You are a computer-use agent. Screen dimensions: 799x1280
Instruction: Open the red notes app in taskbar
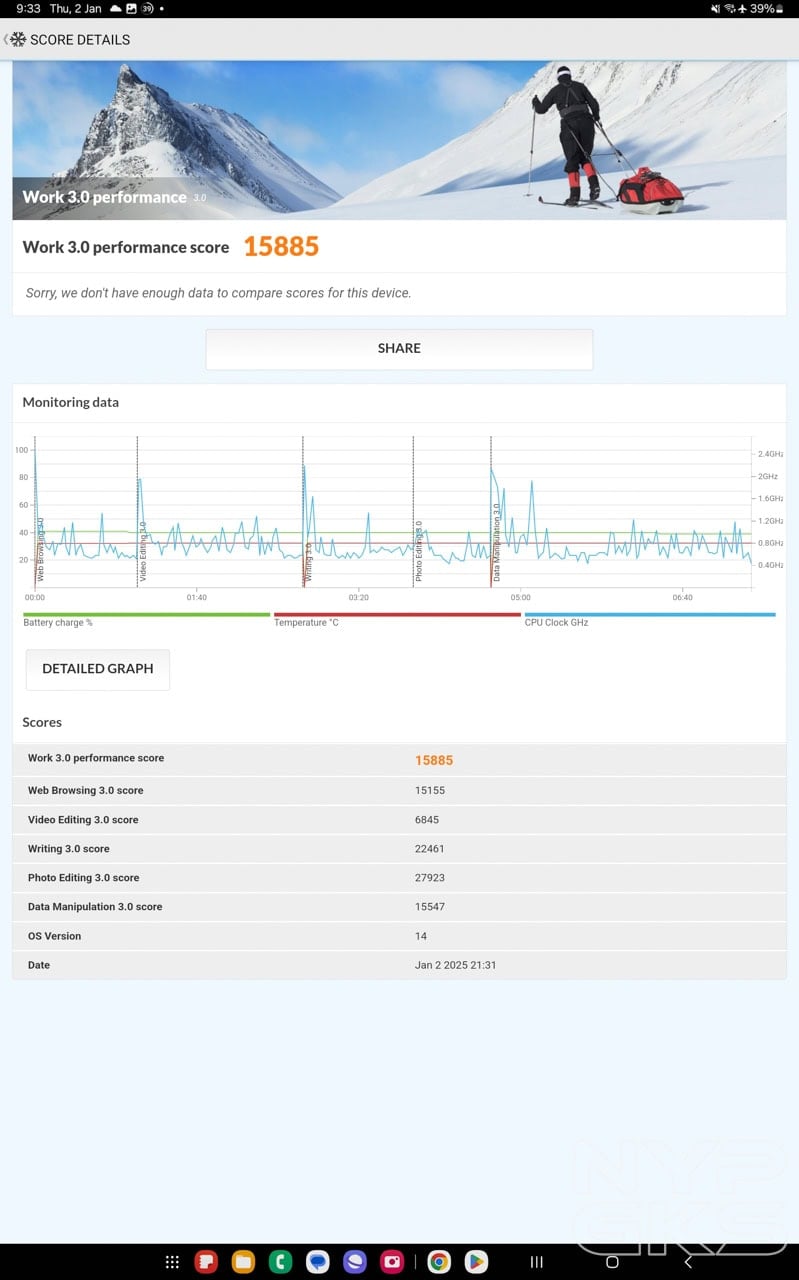point(206,1262)
